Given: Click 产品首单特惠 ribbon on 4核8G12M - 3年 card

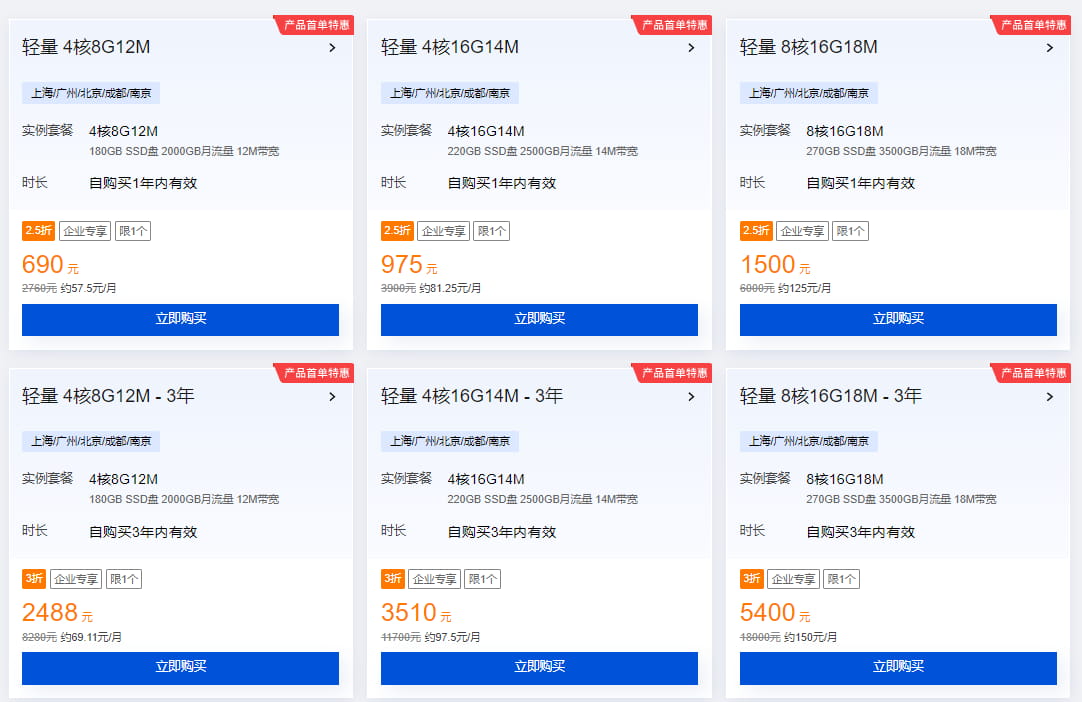Looking at the screenshot, I should coord(315,373).
